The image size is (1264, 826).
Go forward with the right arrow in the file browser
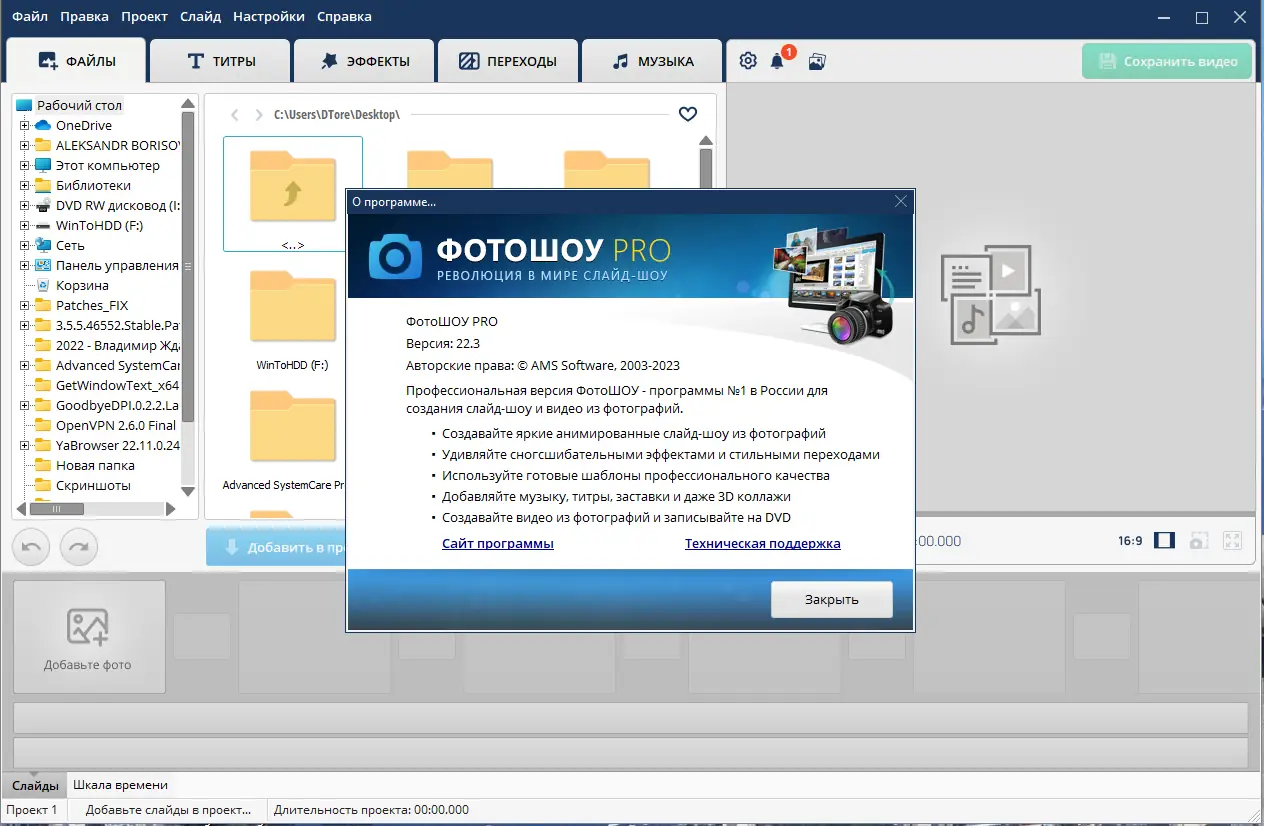coord(259,114)
